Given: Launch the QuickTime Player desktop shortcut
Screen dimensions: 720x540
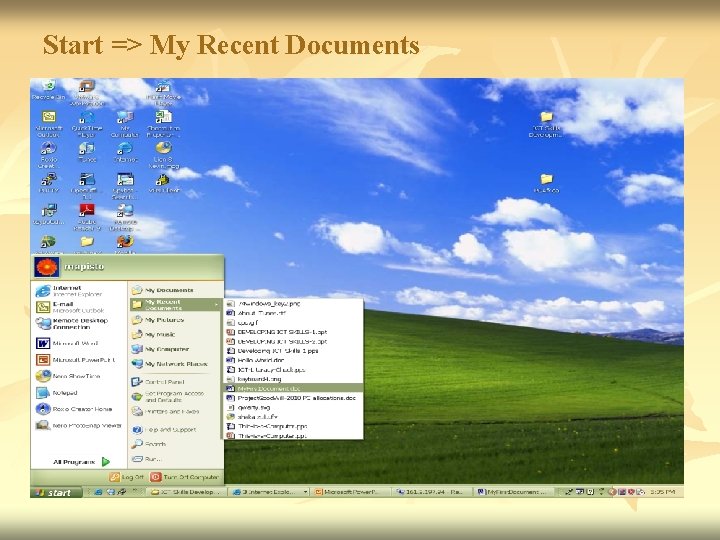Looking at the screenshot, I should pos(86,123).
